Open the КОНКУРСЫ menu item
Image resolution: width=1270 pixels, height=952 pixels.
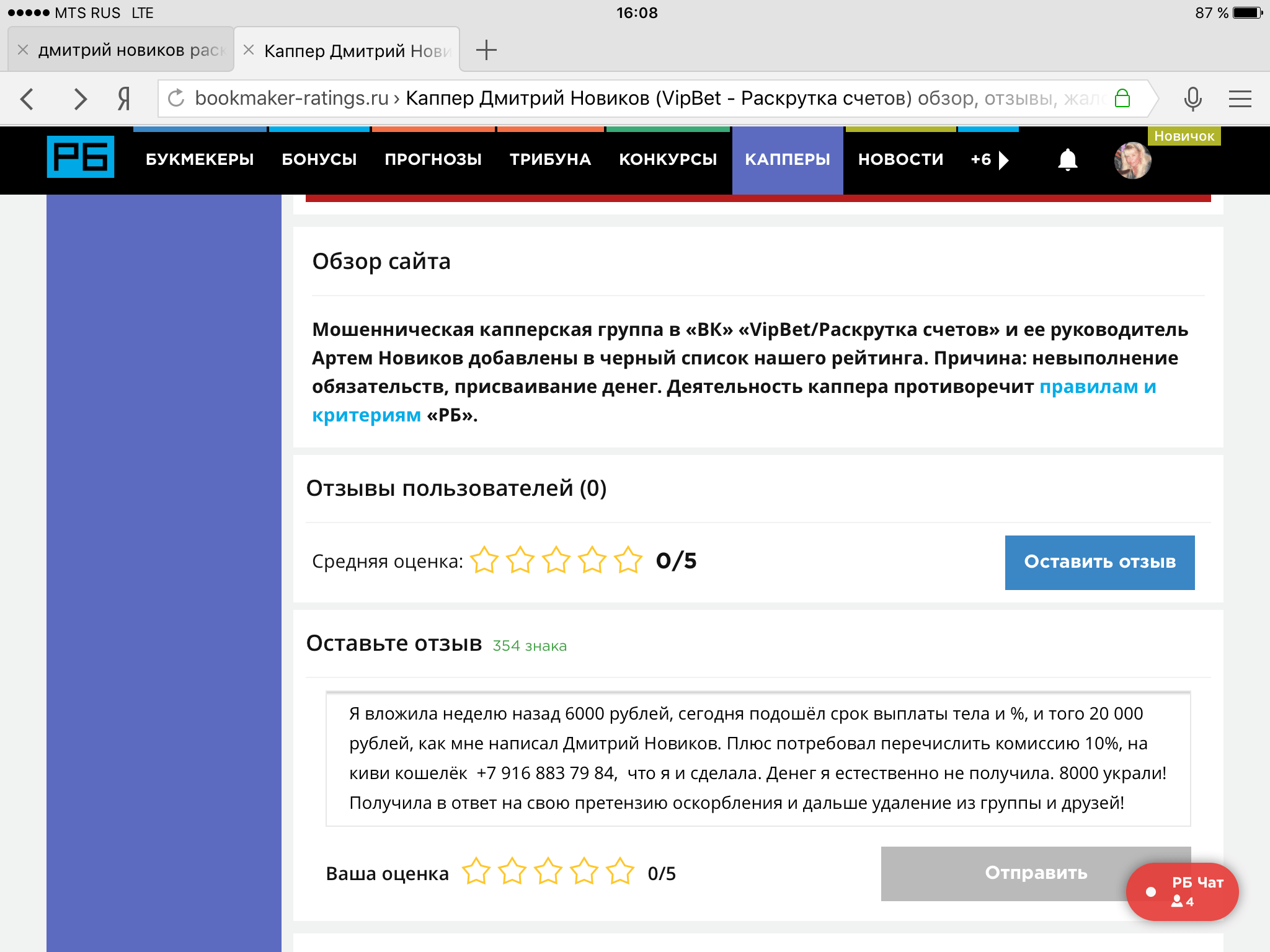668,159
